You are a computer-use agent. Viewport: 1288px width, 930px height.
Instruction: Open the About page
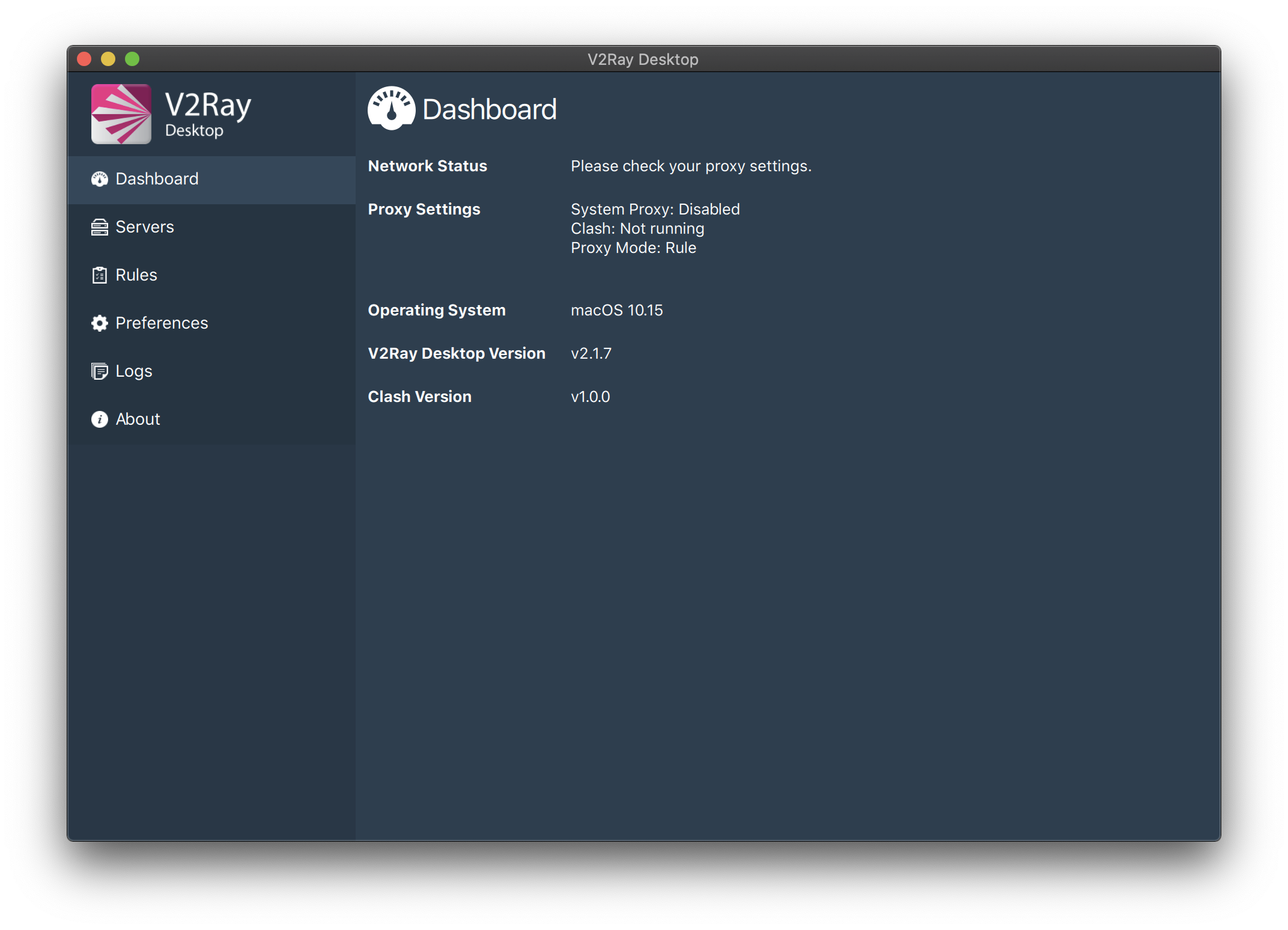(x=138, y=419)
